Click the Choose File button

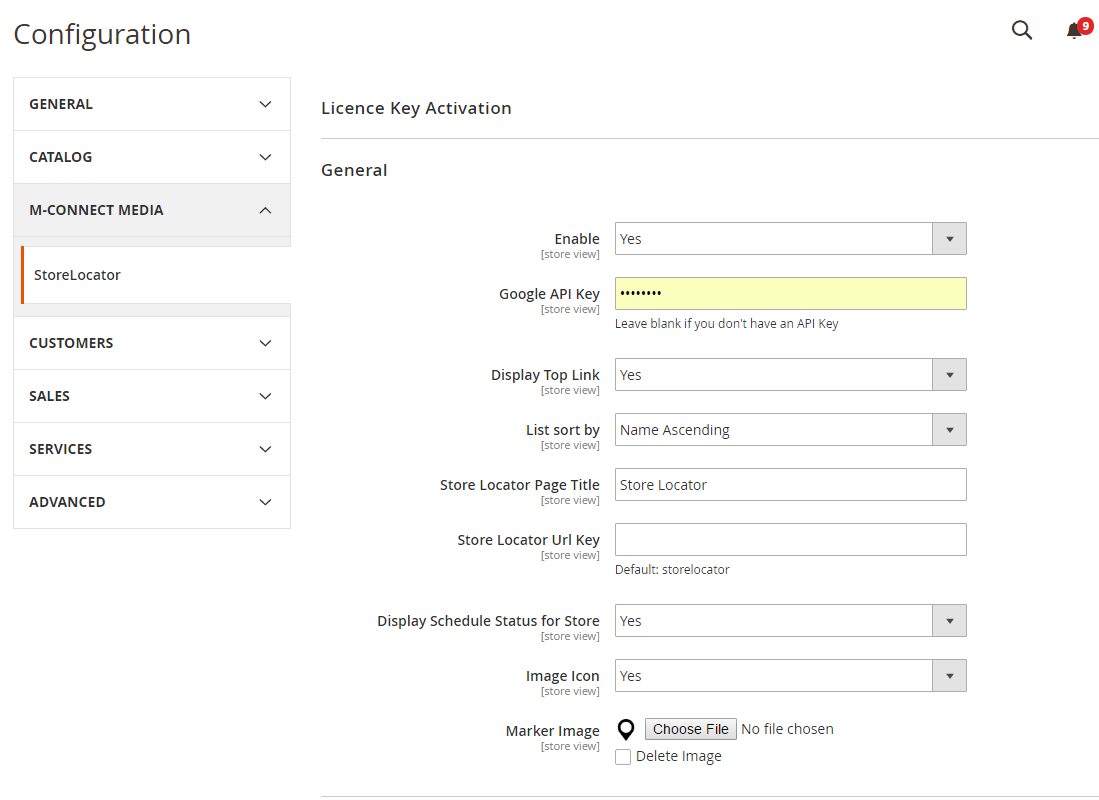click(x=690, y=729)
